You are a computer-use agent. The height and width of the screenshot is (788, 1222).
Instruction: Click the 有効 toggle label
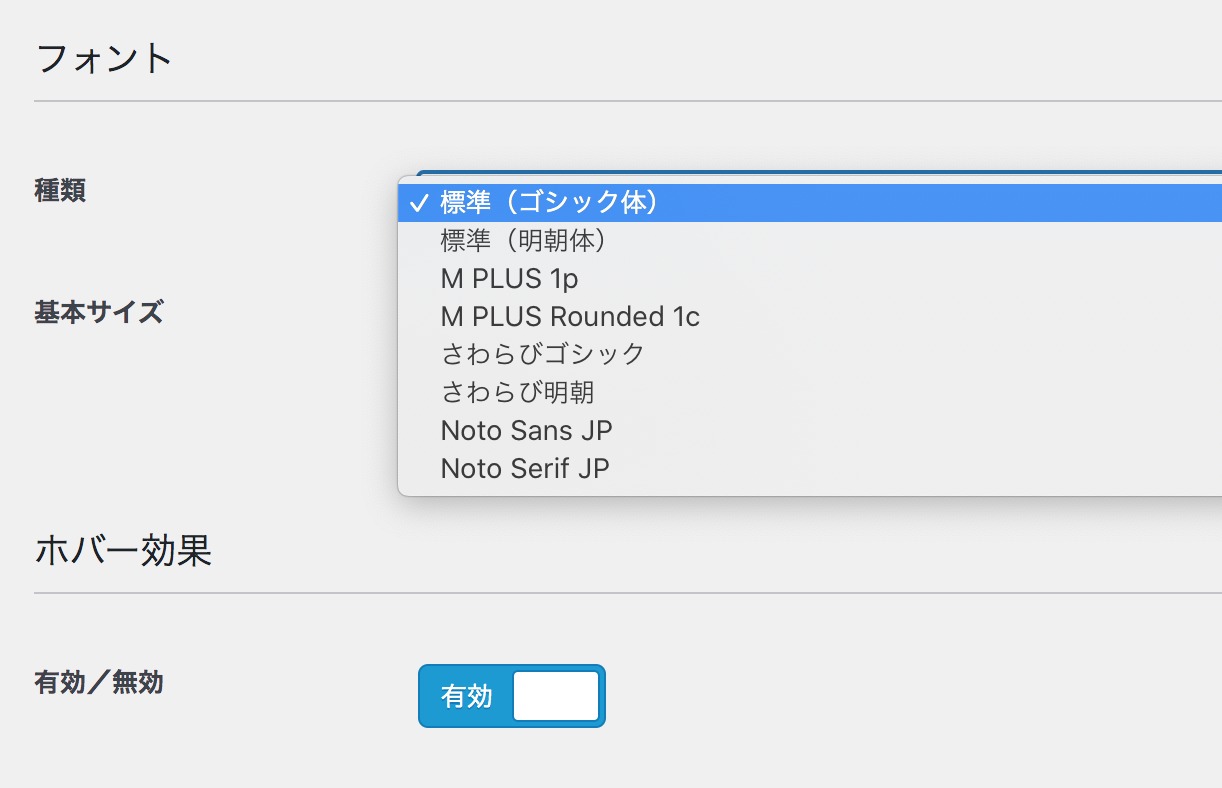click(465, 695)
